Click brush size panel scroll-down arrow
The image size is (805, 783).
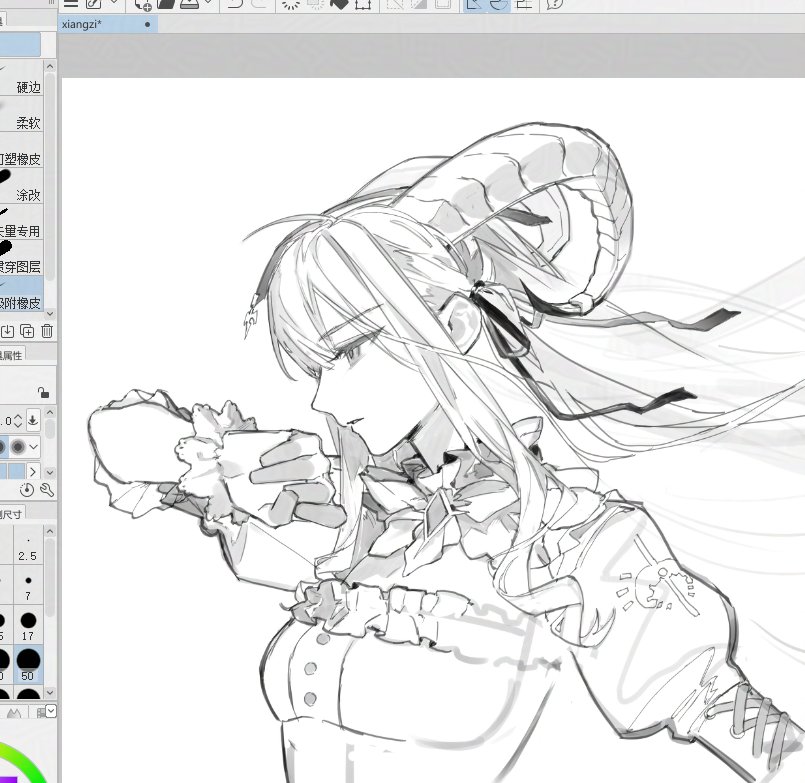pos(50,693)
